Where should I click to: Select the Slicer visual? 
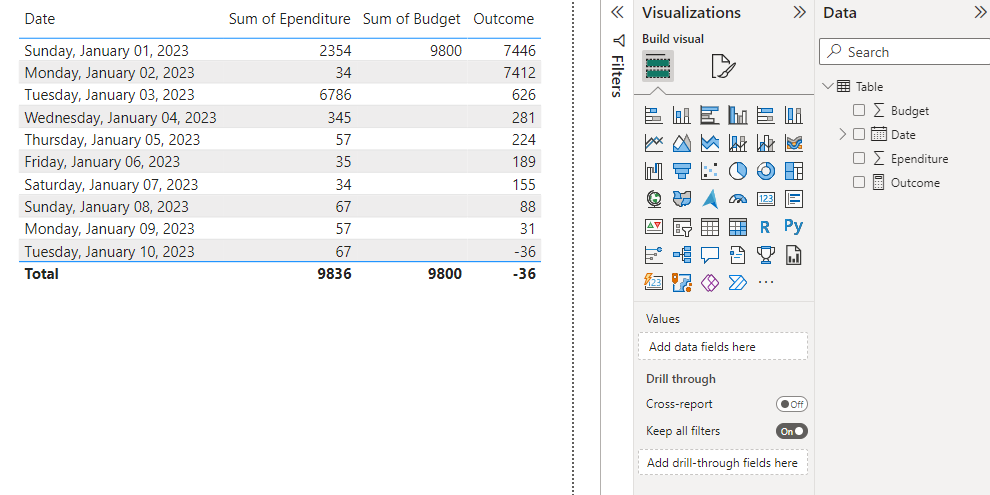click(681, 227)
